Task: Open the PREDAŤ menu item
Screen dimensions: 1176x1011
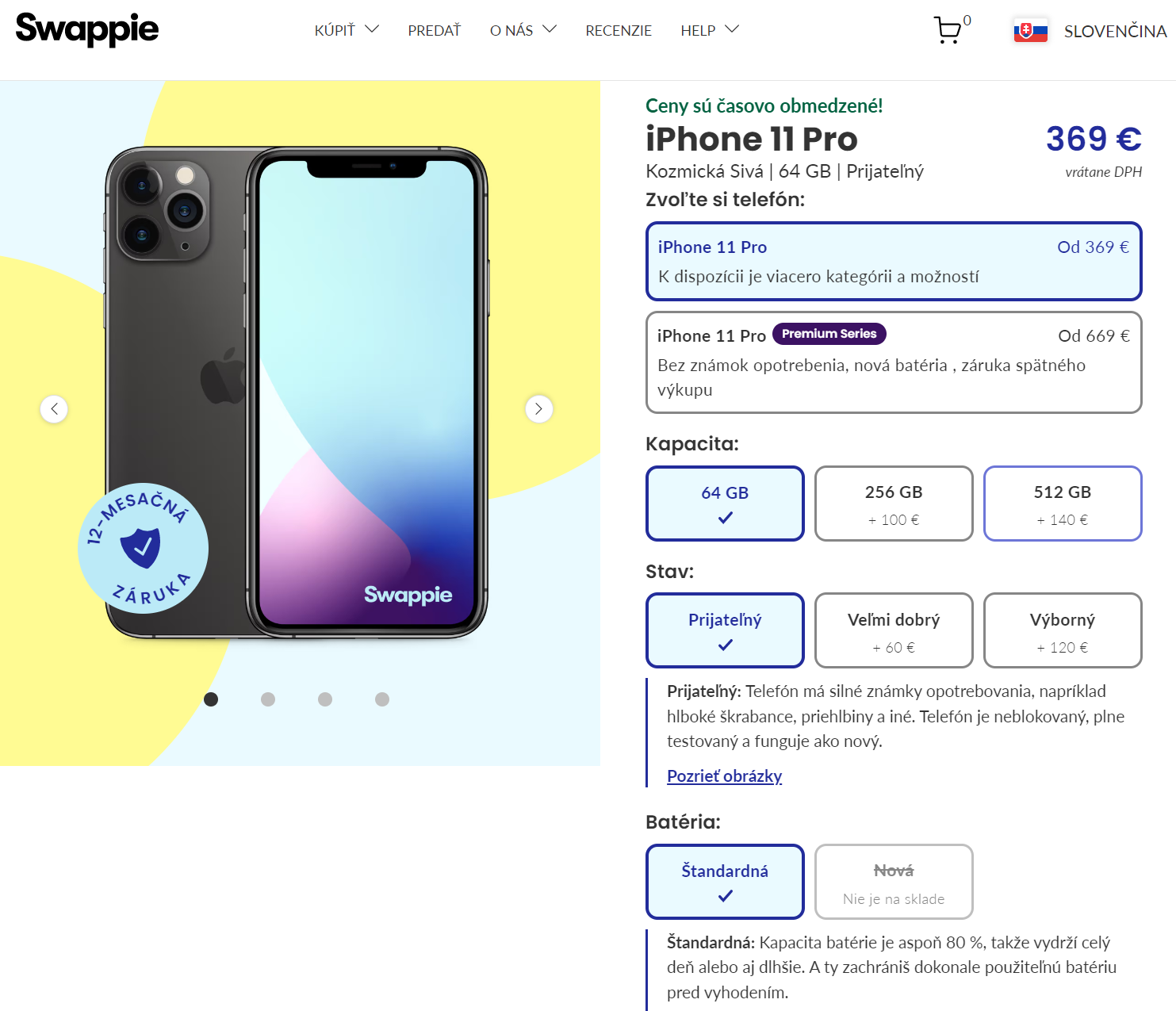Action: (x=435, y=30)
